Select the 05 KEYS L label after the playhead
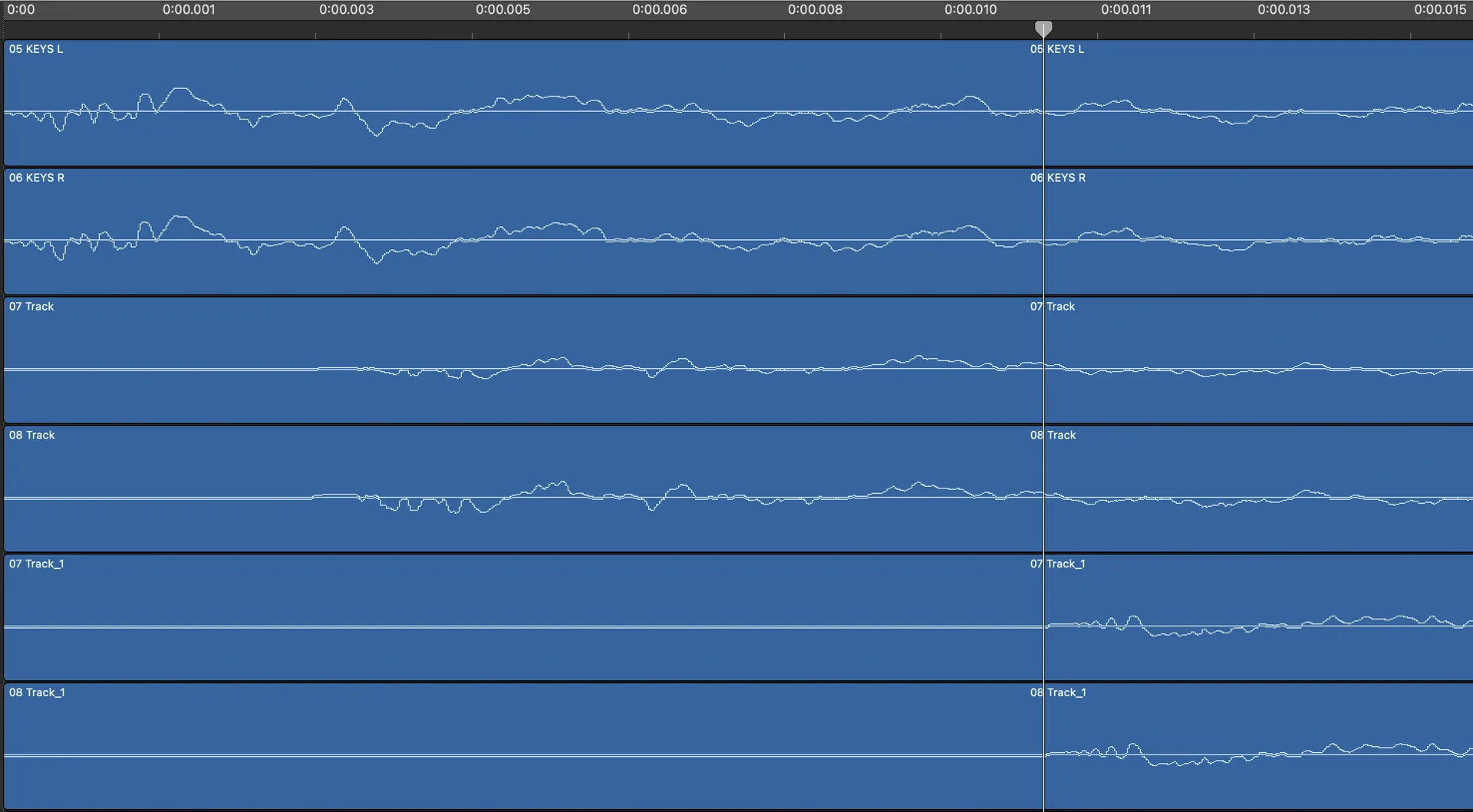The image size is (1473, 812). tap(1057, 49)
